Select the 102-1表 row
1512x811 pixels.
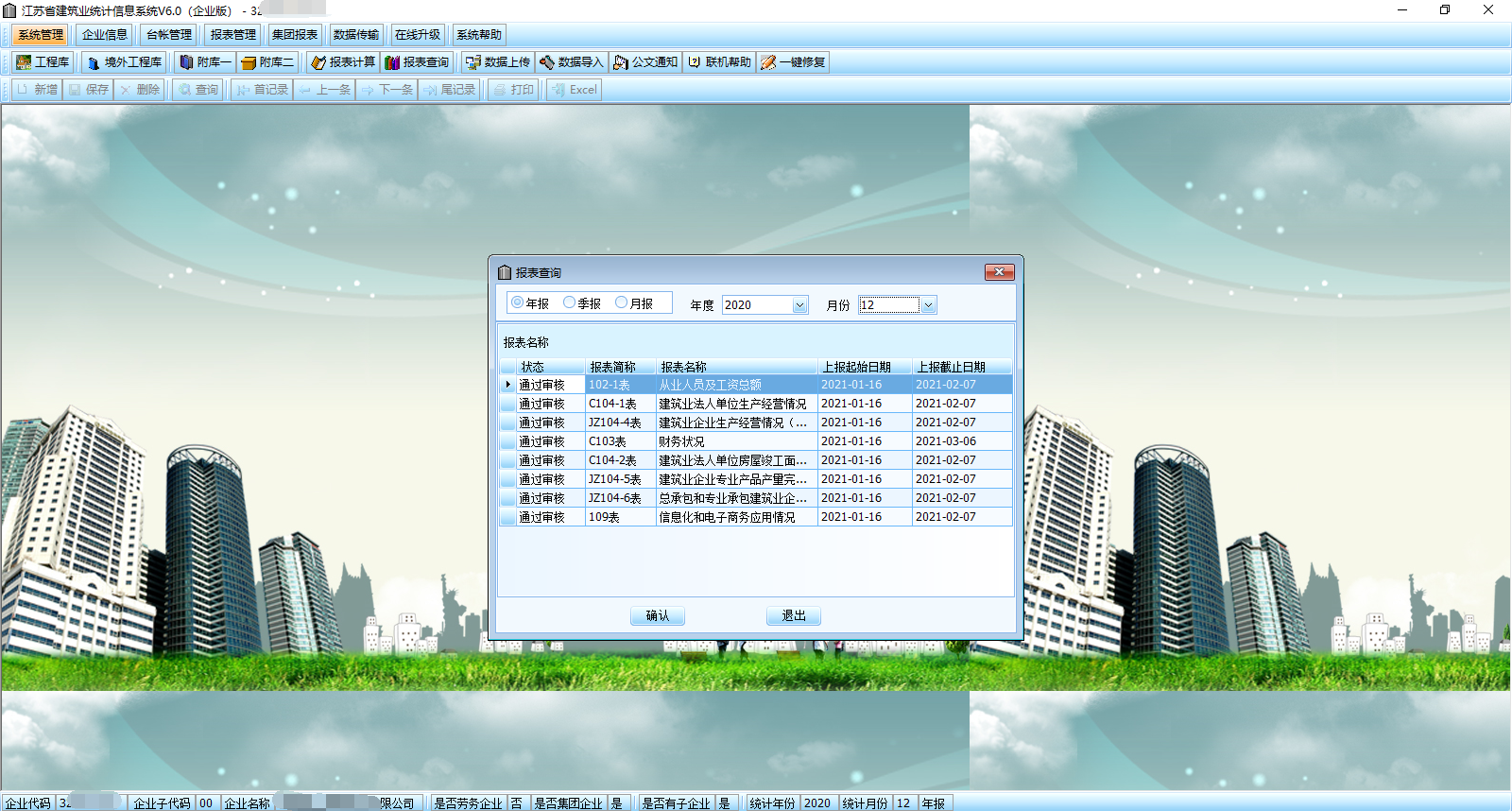756,385
